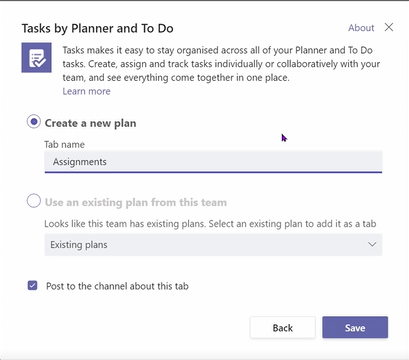Click the text about existing plans in this team
The image size is (409, 360).
point(210,223)
